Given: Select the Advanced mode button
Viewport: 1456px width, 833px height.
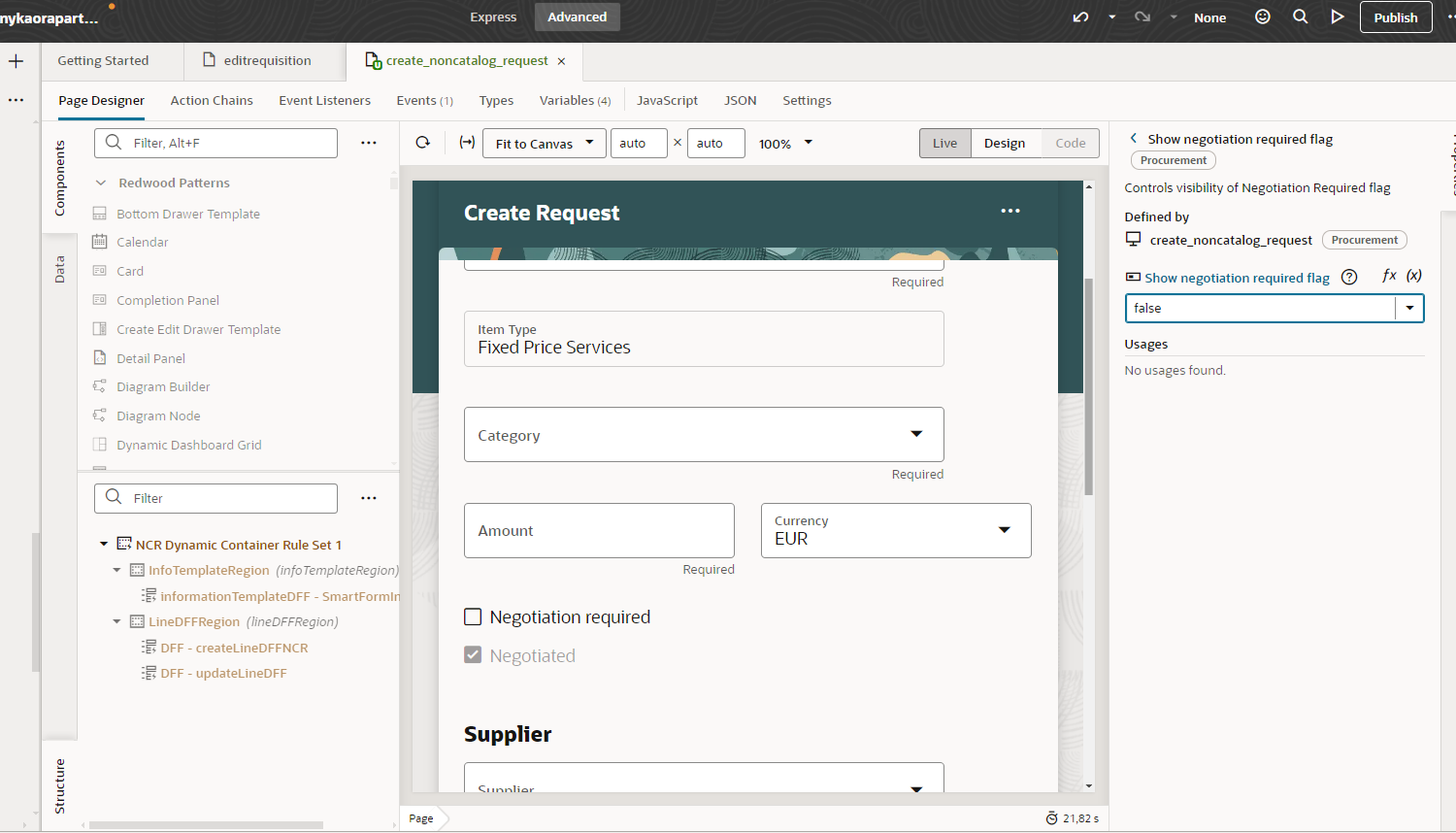Looking at the screenshot, I should tap(577, 17).
